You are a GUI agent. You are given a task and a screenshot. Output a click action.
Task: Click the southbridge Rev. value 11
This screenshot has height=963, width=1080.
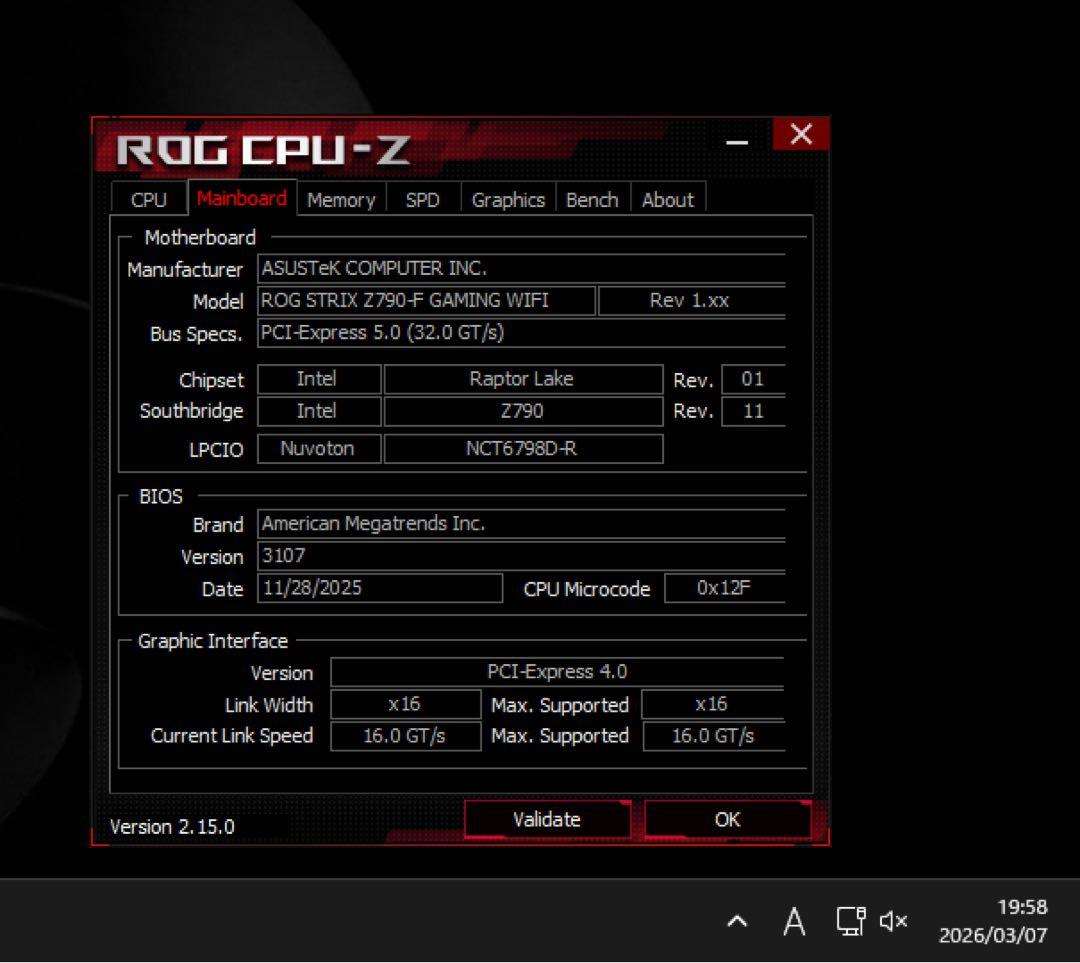click(753, 411)
